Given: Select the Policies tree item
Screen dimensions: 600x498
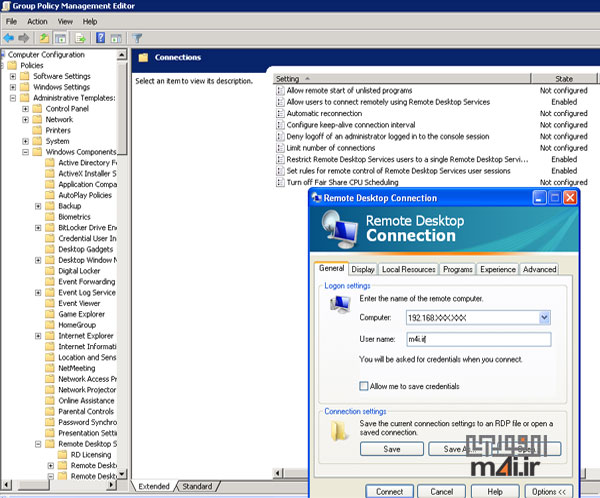Looking at the screenshot, I should tap(32, 65).
